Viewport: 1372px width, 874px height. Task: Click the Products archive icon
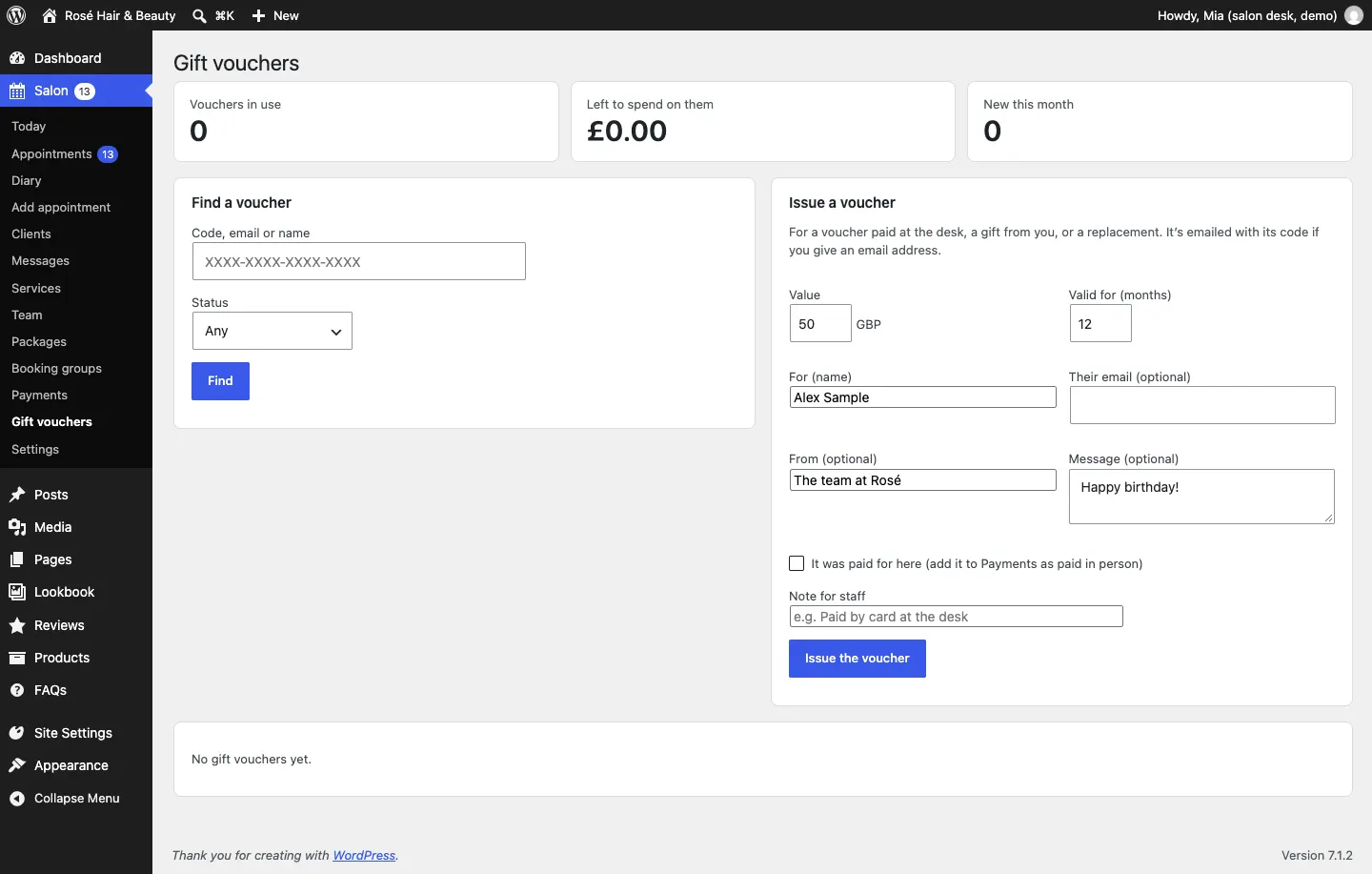pyautogui.click(x=17, y=658)
